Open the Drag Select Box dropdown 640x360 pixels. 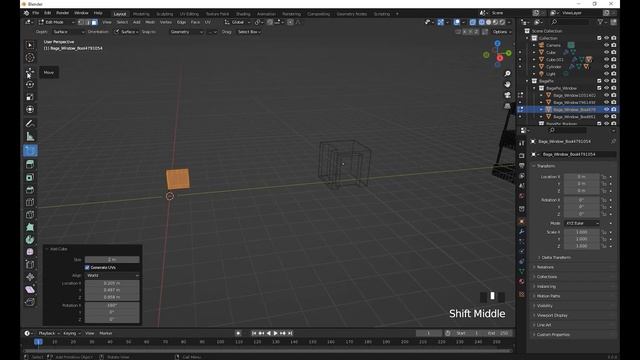click(x=249, y=32)
